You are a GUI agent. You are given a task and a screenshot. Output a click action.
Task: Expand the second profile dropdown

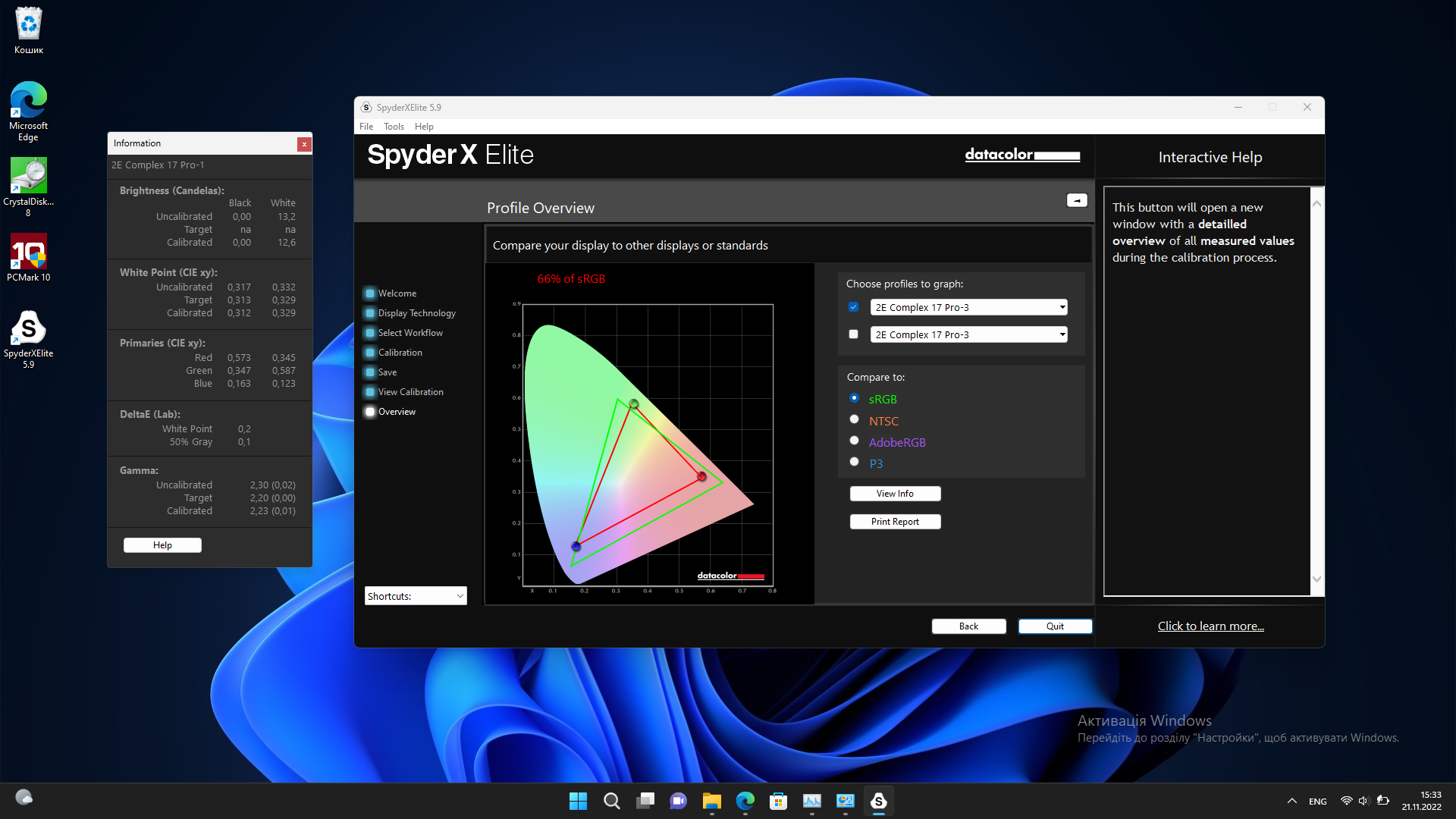point(969,334)
